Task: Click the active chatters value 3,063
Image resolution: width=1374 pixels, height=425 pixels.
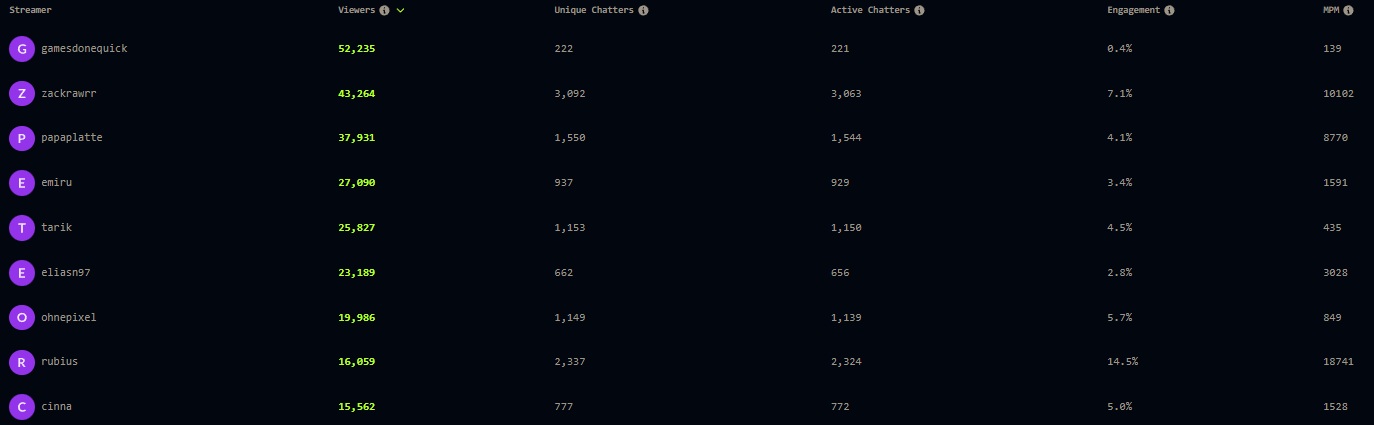Action: click(846, 93)
